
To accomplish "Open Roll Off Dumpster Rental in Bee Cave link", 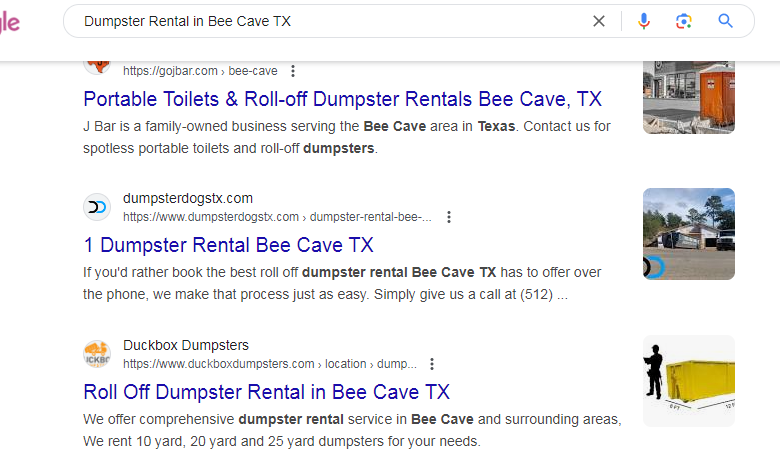I will [x=266, y=391].
